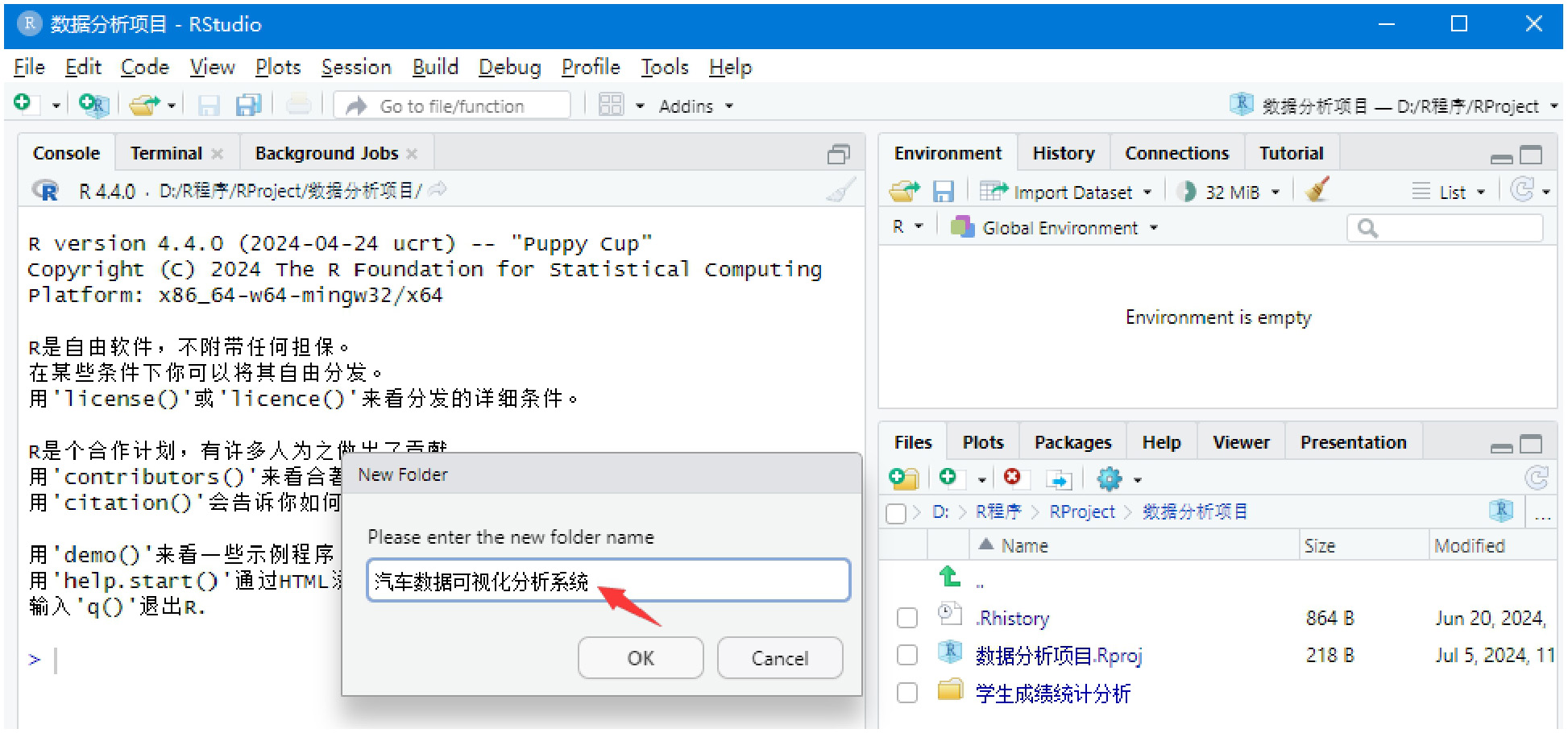Click the New Folder icon in Files pane
This screenshot has width=1568, height=733.
pyautogui.click(x=904, y=478)
